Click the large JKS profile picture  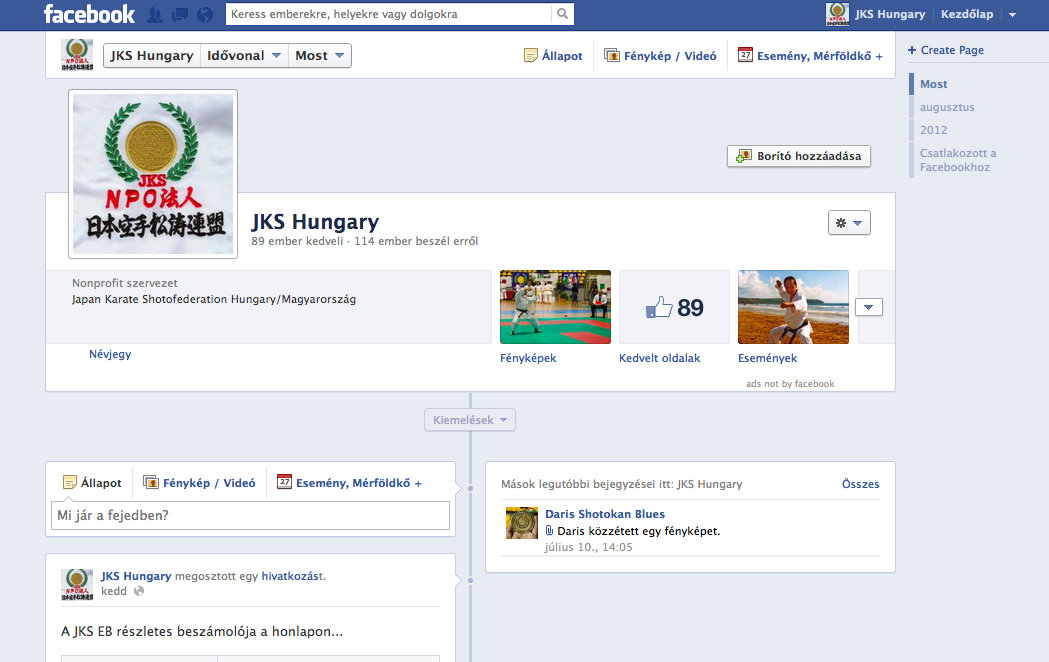coord(153,174)
